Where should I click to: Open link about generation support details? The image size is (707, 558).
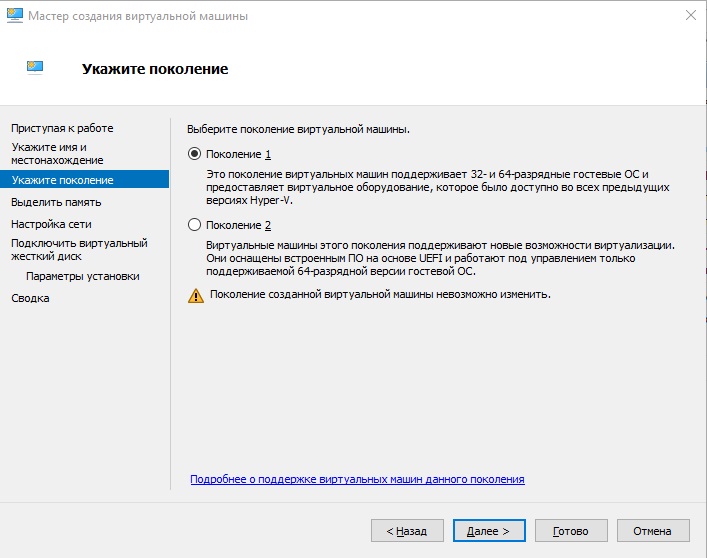click(357, 480)
